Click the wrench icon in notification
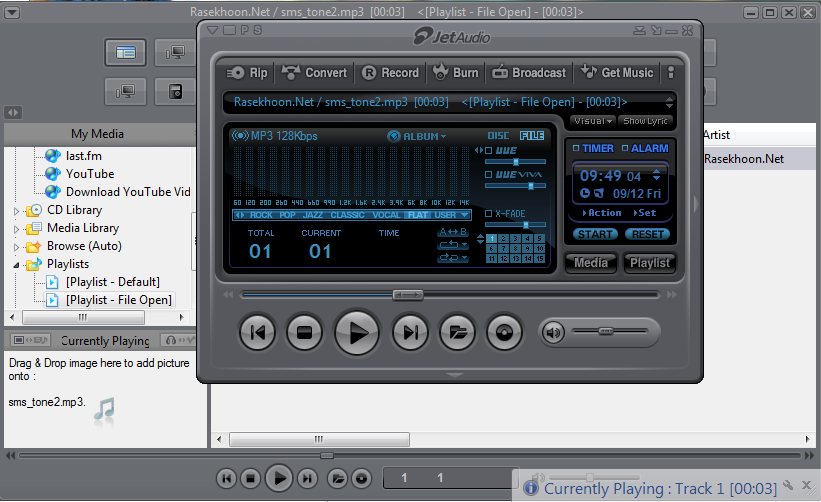The image size is (821, 502). pos(787,485)
